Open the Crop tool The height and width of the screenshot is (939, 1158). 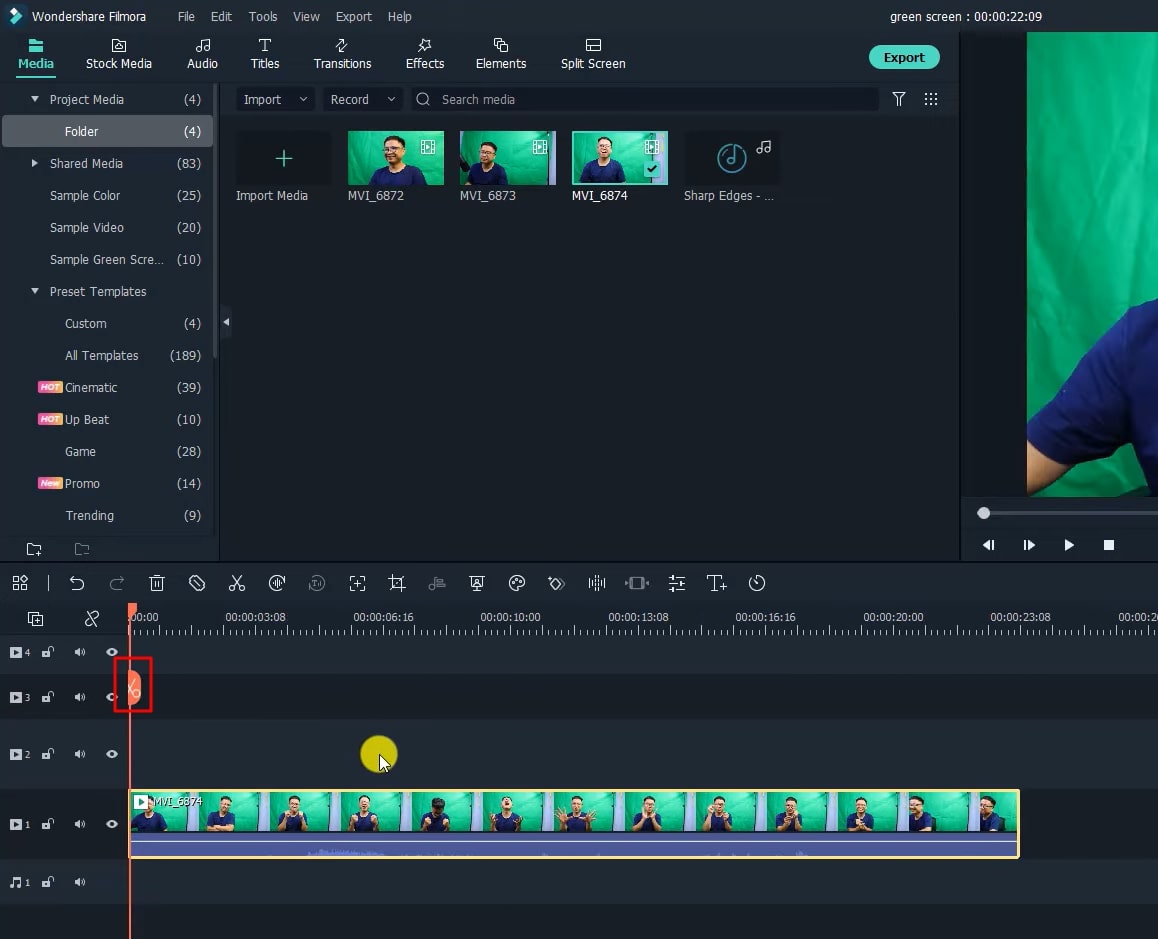(x=397, y=583)
